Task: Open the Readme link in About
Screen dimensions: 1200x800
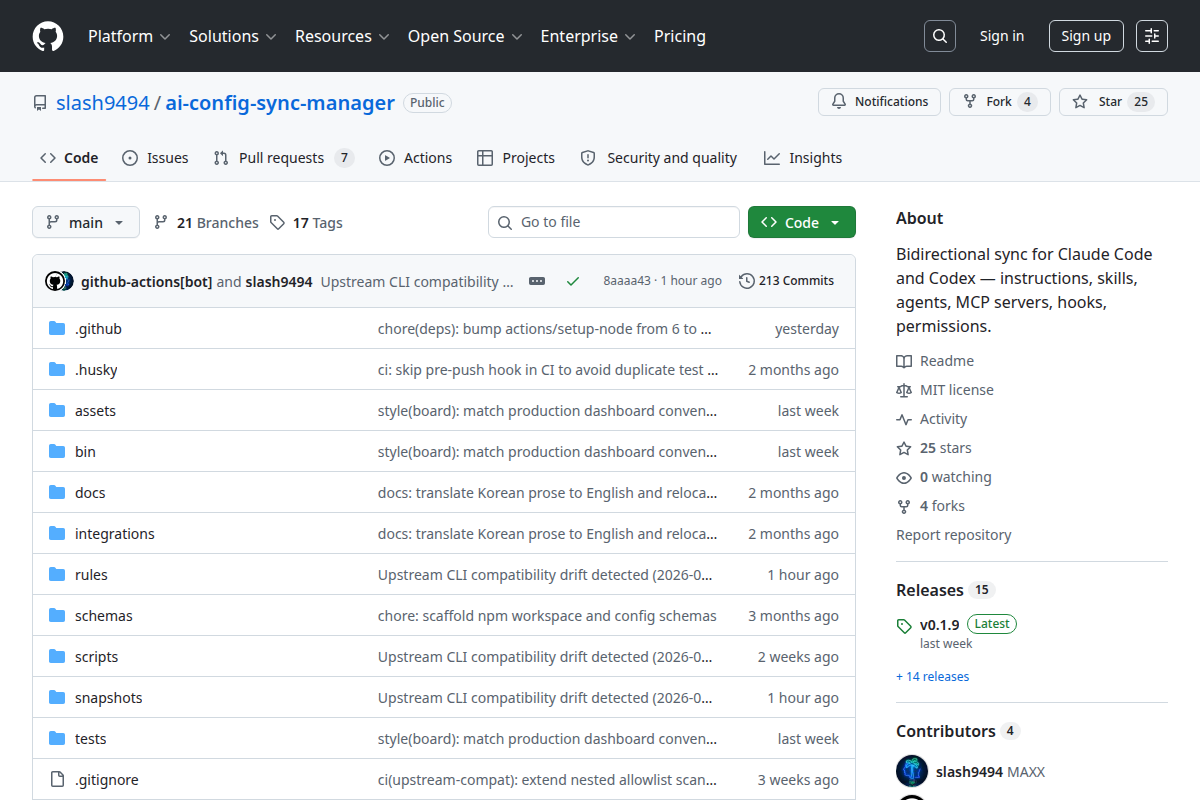Action: point(935,361)
